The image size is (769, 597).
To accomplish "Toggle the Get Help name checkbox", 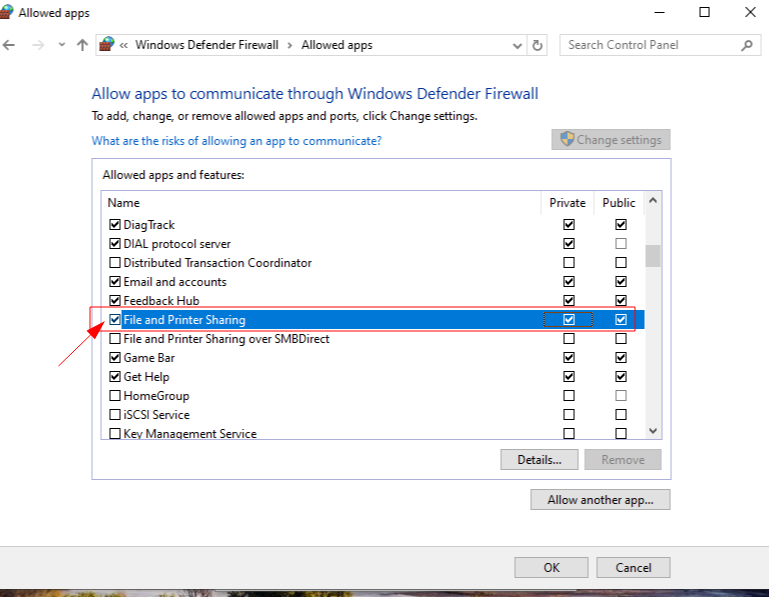I will tap(115, 377).
